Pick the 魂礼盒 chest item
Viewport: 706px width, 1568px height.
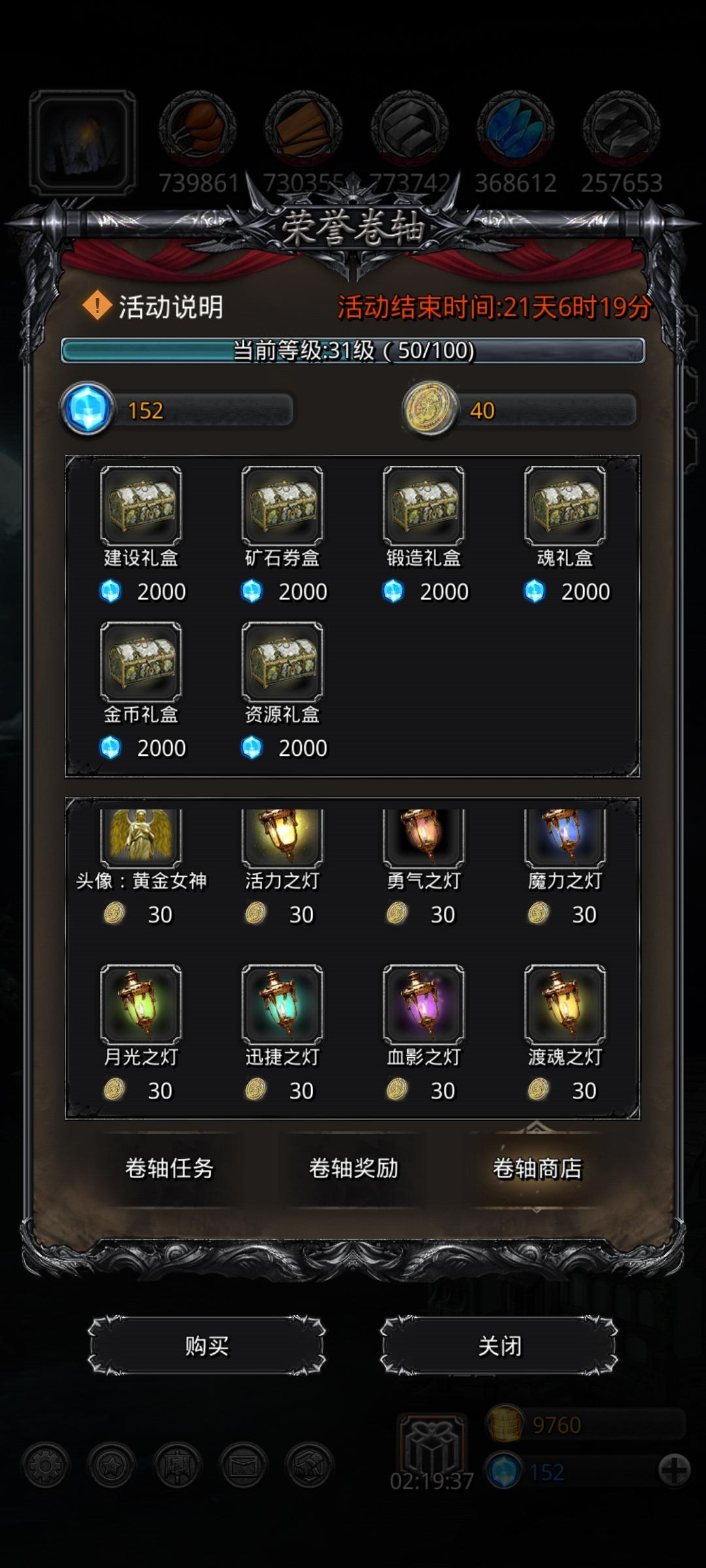(x=565, y=506)
